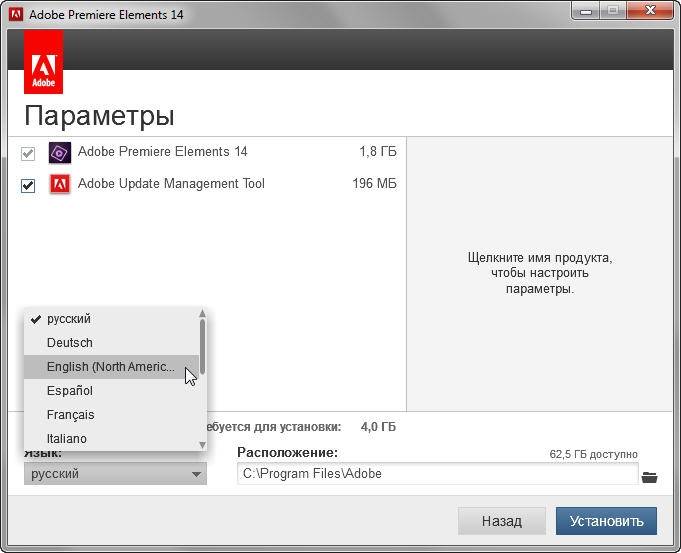Image resolution: width=681 pixels, height=553 pixels.
Task: Click the 1,8 ГБ size value
Action: click(378, 152)
